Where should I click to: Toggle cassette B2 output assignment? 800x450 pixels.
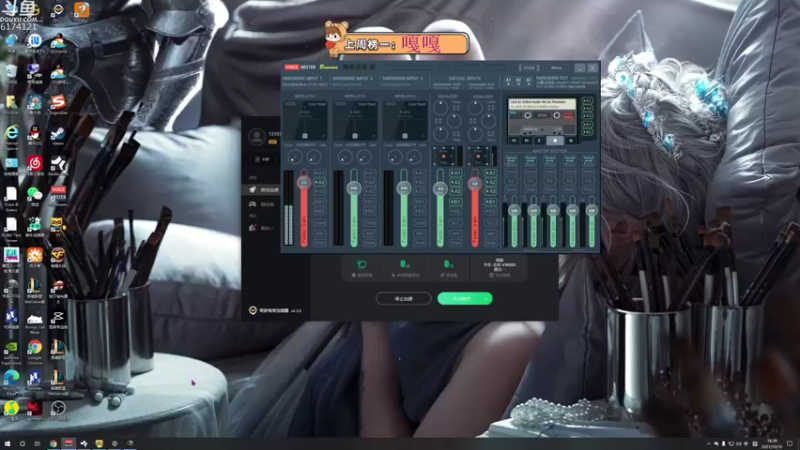[x=588, y=132]
